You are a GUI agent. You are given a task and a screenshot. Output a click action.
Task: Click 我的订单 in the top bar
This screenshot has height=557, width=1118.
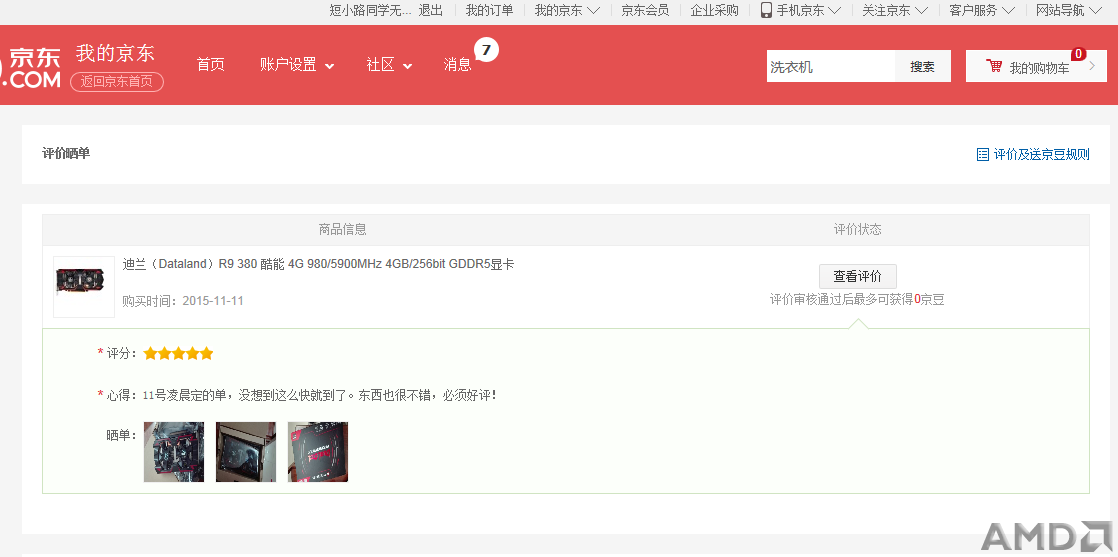pyautogui.click(x=489, y=10)
